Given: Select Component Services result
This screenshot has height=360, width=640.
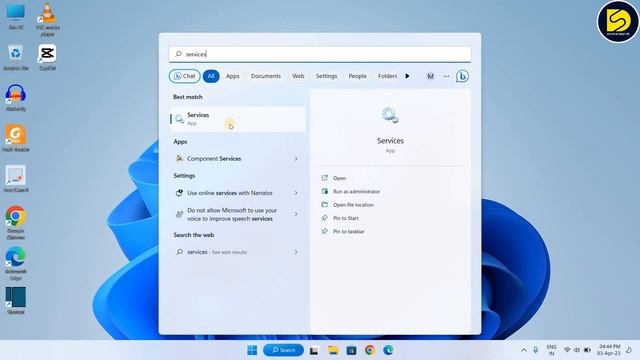Looking at the screenshot, I should pos(231,159).
